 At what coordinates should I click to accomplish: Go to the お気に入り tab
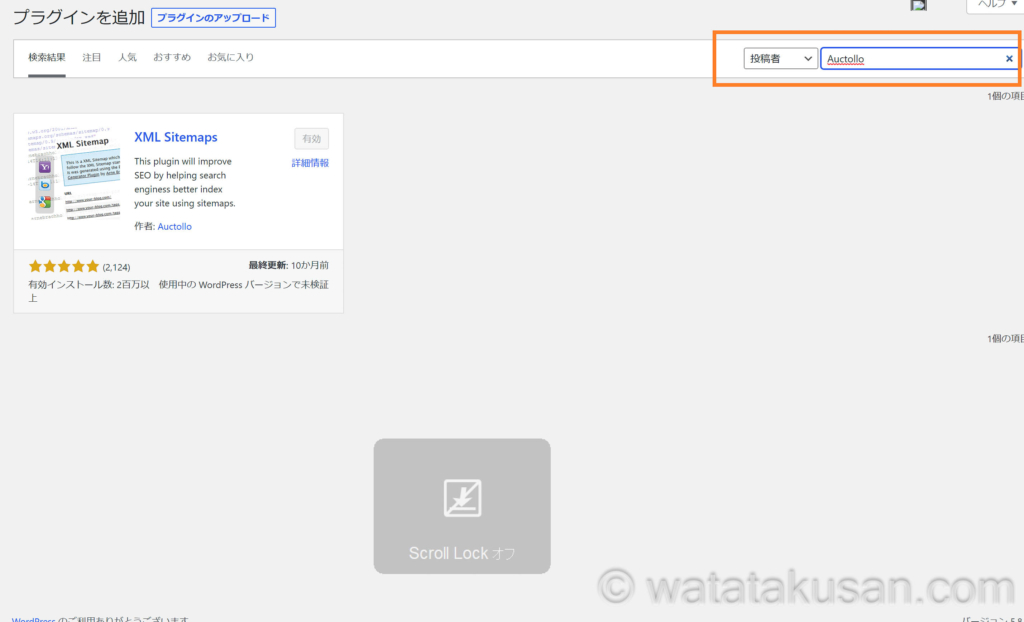click(231, 57)
